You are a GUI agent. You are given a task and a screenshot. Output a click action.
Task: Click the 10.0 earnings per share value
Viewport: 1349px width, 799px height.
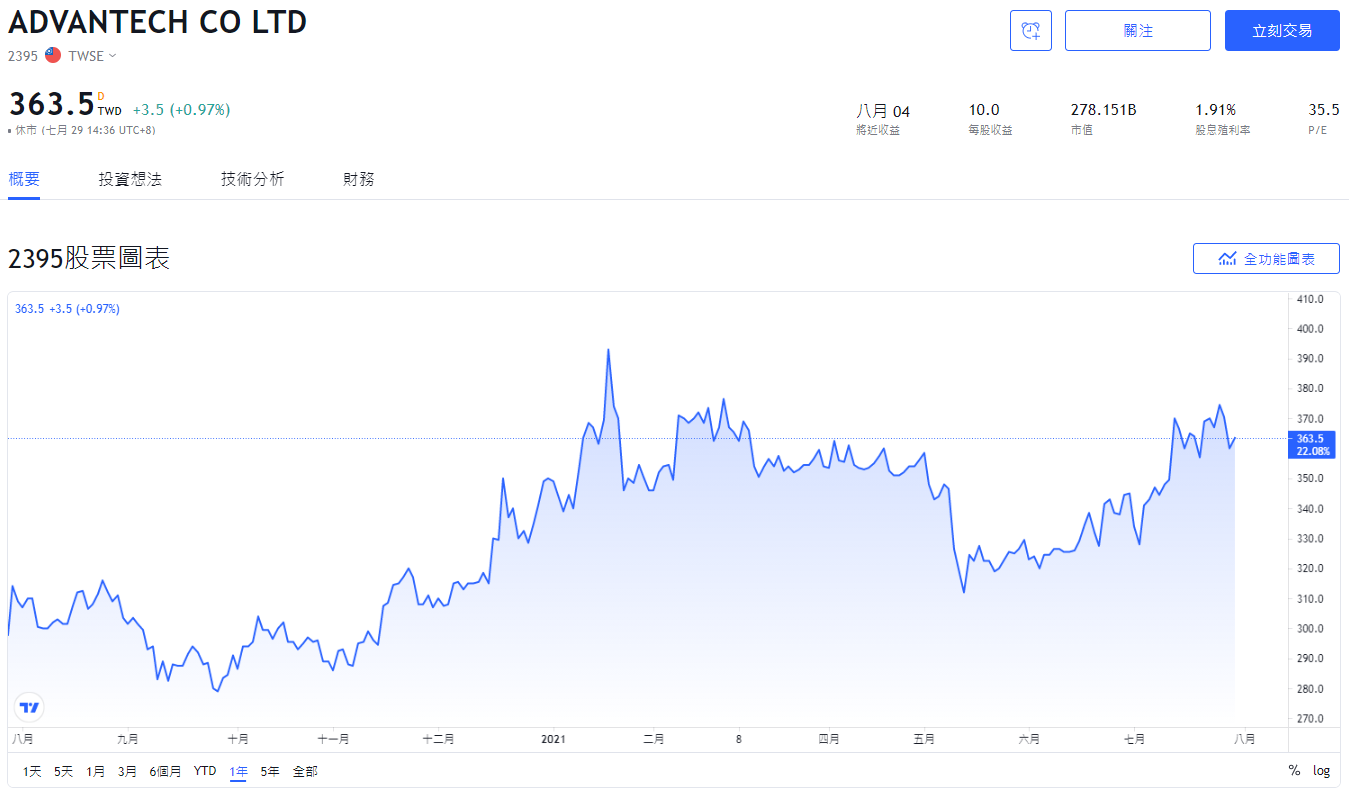984,110
